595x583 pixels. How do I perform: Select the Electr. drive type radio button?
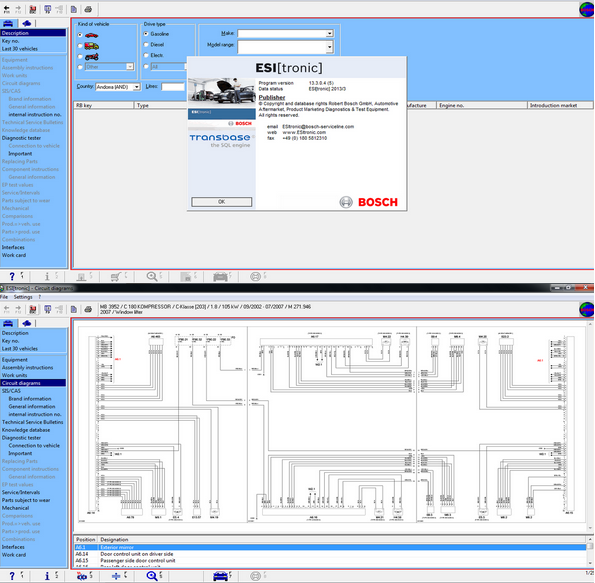point(146,55)
